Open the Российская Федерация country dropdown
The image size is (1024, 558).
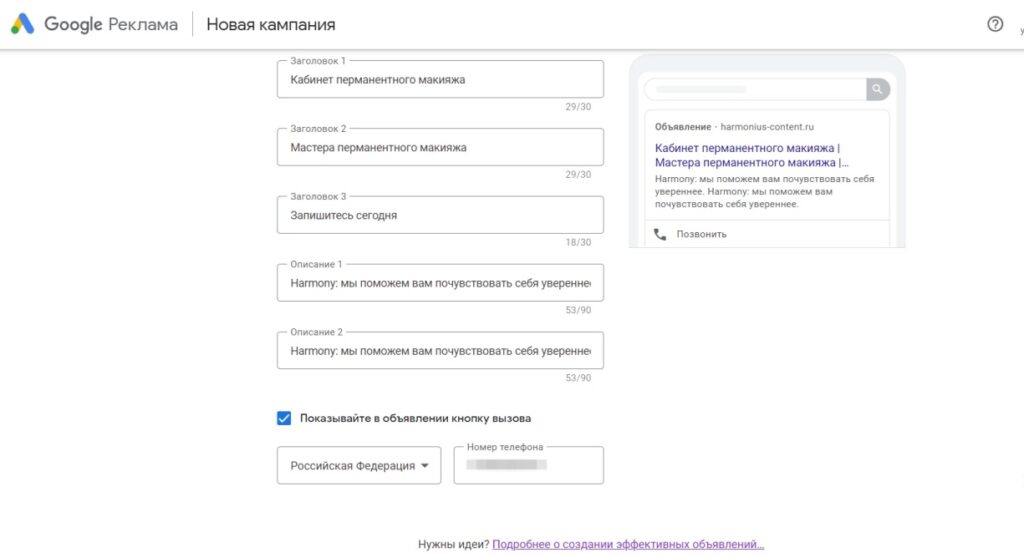(x=358, y=465)
